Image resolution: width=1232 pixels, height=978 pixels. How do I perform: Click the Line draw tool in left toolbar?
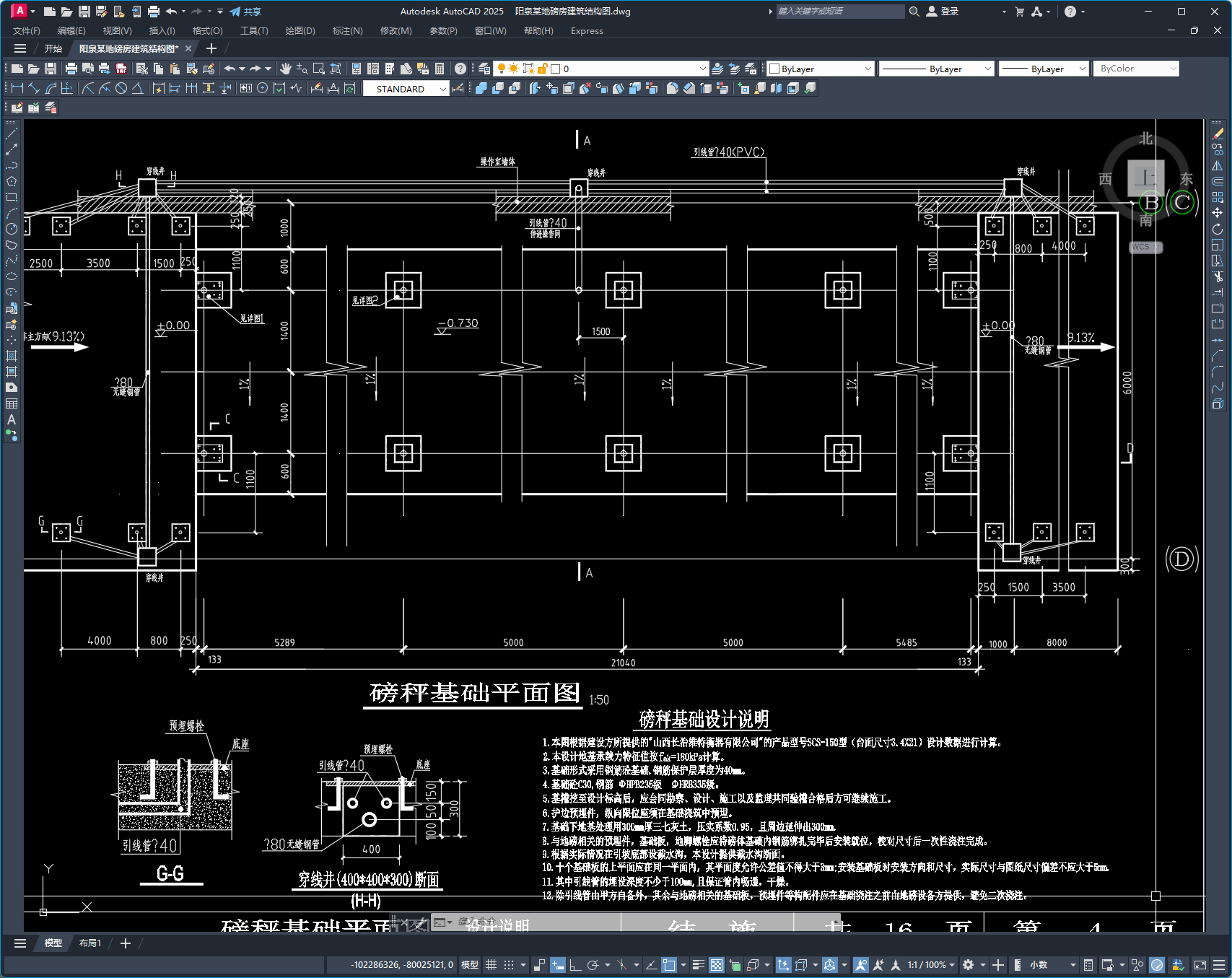[12, 134]
